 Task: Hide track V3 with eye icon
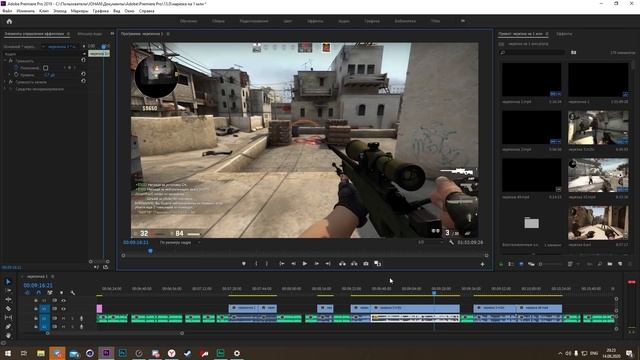pyautogui.click(x=63, y=300)
